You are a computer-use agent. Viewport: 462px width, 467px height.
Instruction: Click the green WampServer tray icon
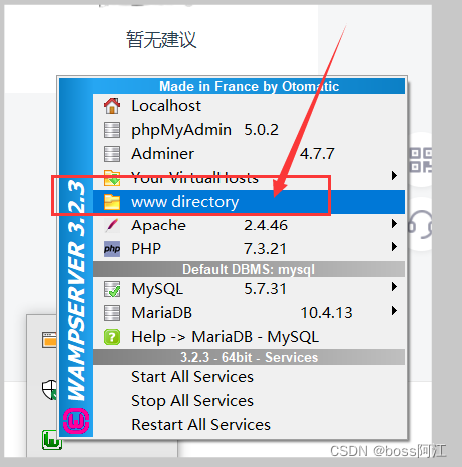pyautogui.click(x=52, y=440)
